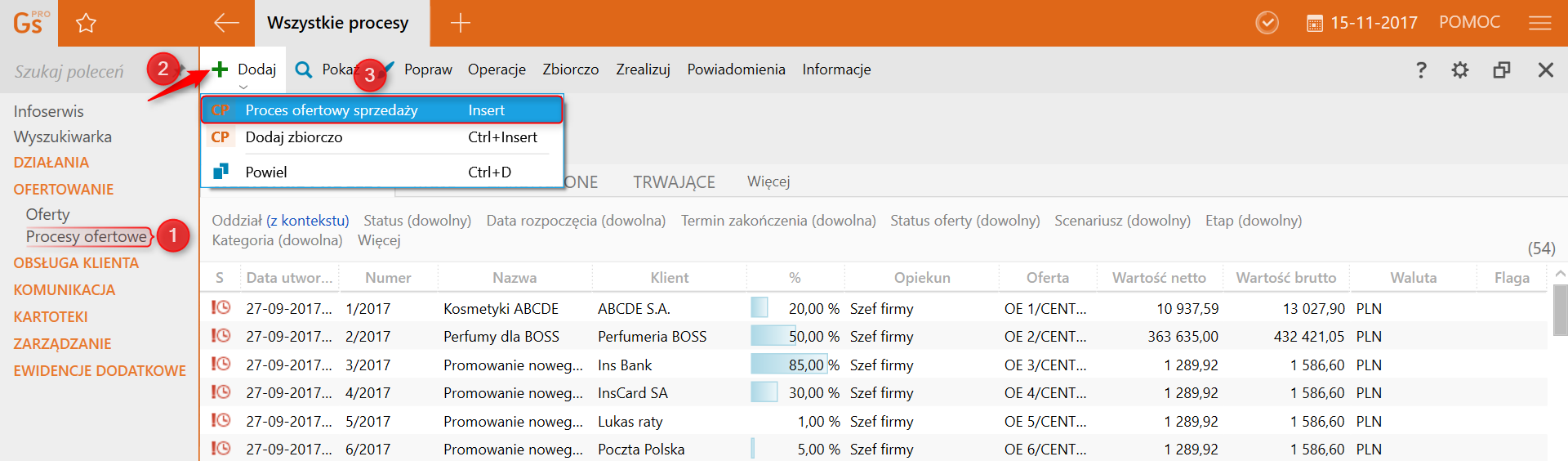Switch to the TRWAJĄCE tab

click(x=674, y=181)
